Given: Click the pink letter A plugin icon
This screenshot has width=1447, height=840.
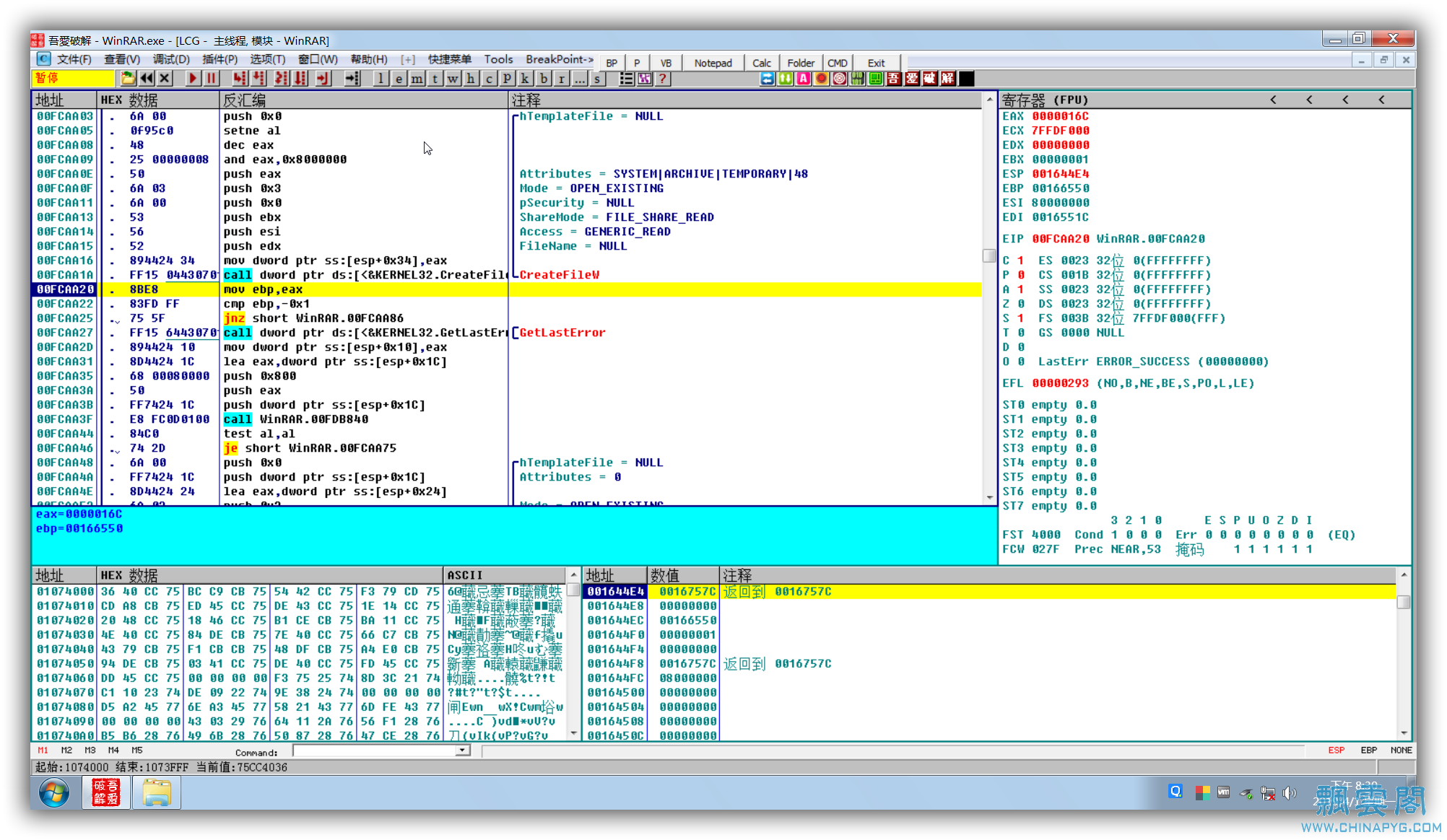Looking at the screenshot, I should tap(803, 79).
